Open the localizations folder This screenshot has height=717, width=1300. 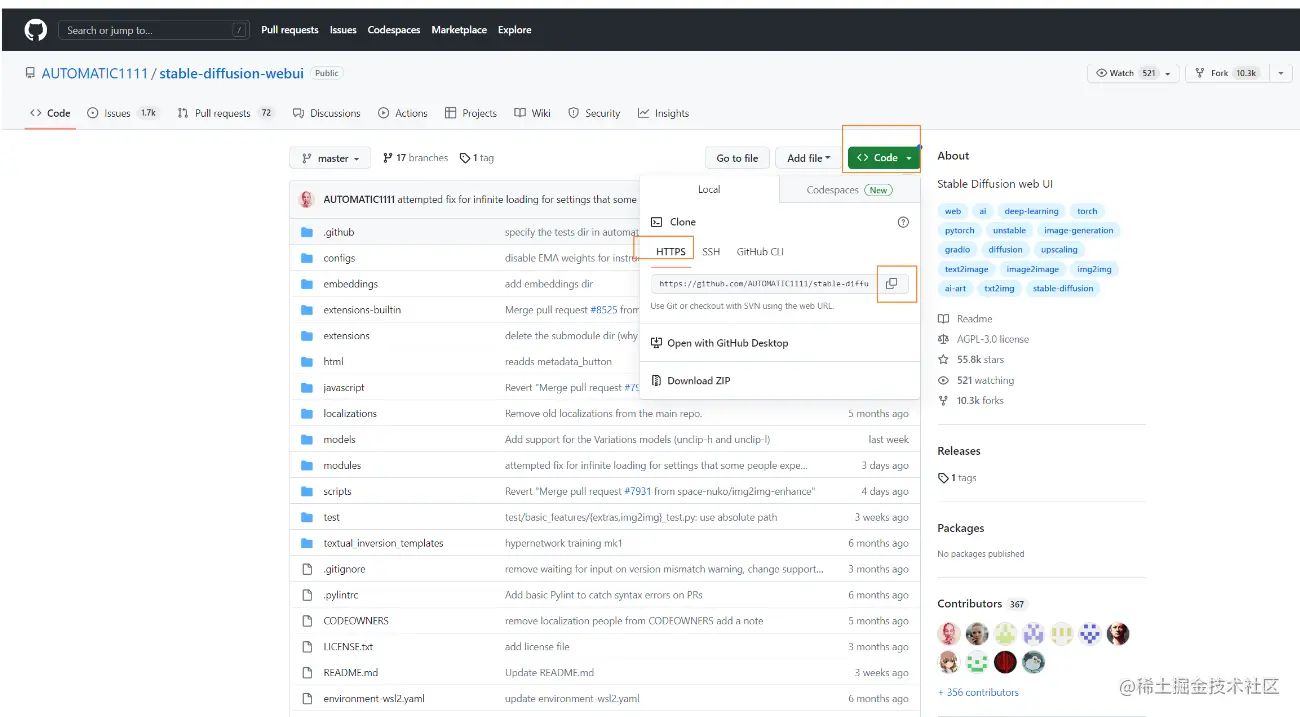[x=350, y=414]
